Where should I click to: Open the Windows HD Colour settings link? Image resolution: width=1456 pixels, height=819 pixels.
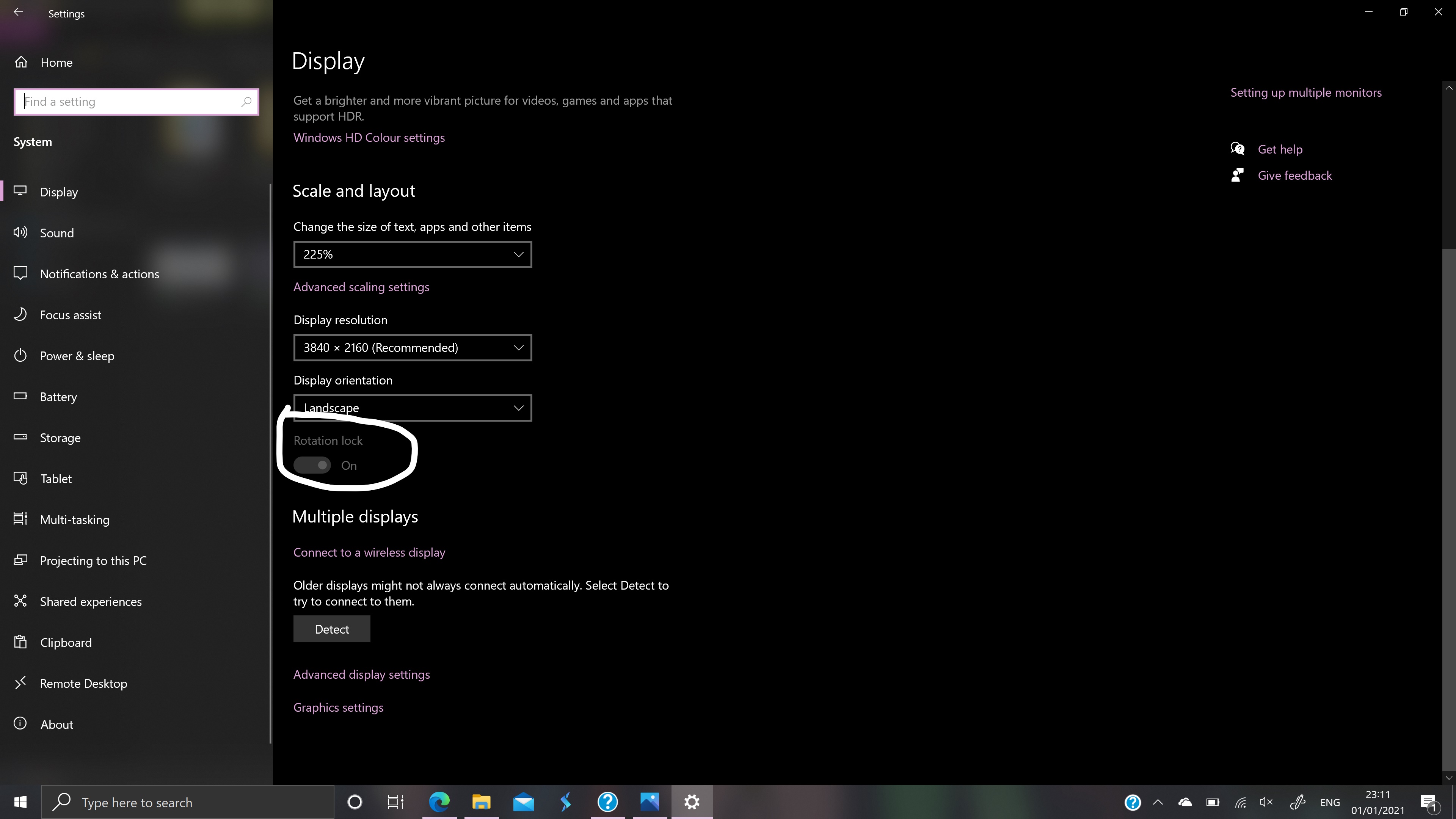(x=369, y=138)
